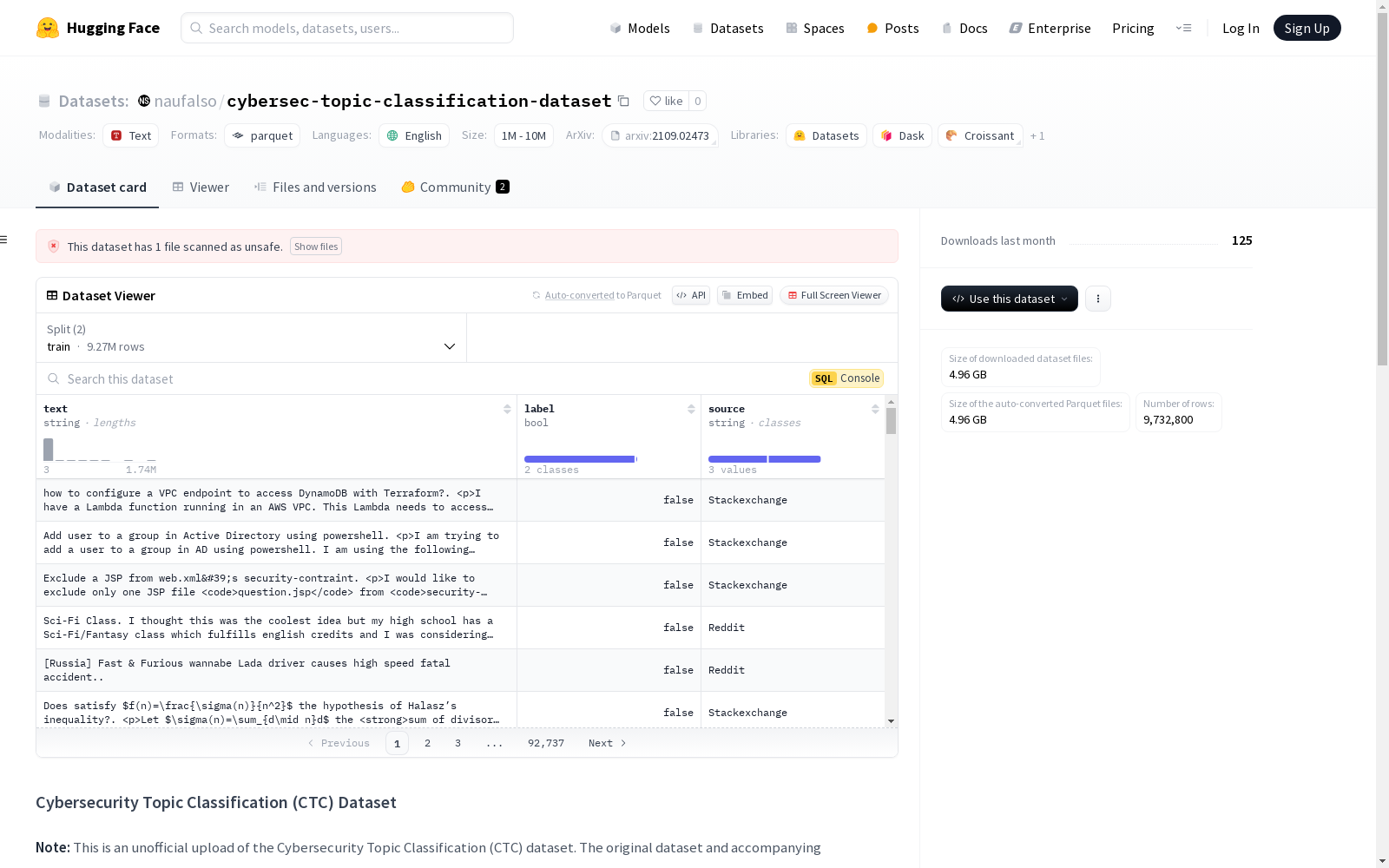Show the +1 additional libraries
The width and height of the screenshot is (1389, 868).
point(1037,135)
